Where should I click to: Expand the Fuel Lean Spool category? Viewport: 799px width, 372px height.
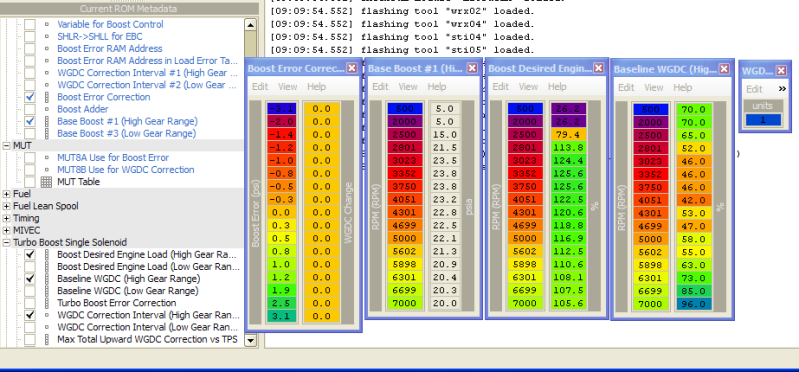[7, 206]
